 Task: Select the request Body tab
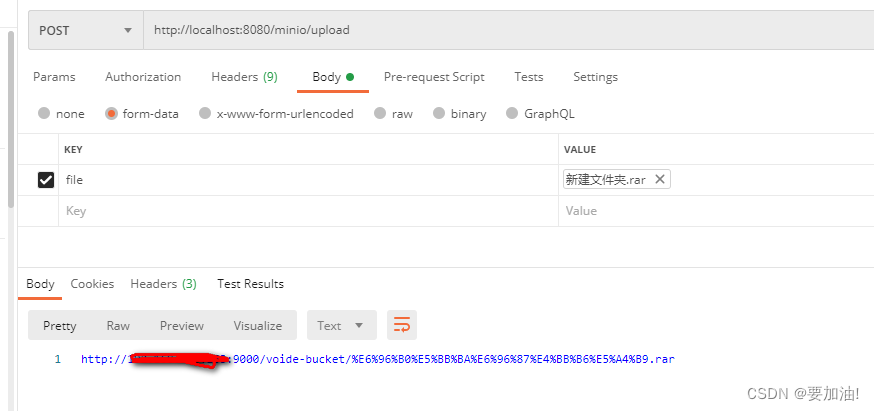tap(333, 77)
